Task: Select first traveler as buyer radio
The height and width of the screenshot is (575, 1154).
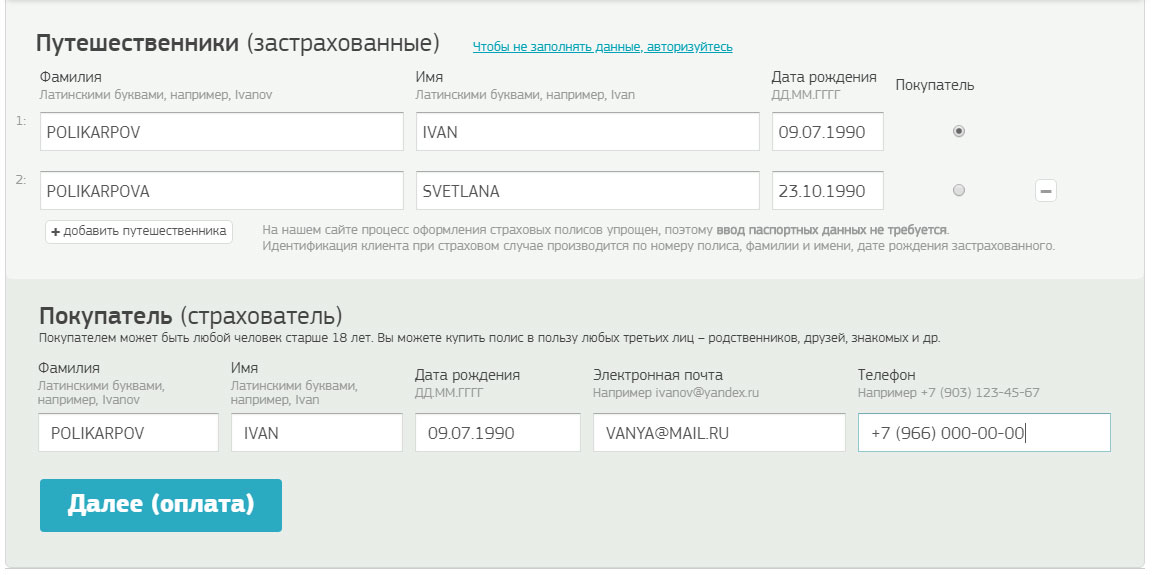Action: coord(959,131)
